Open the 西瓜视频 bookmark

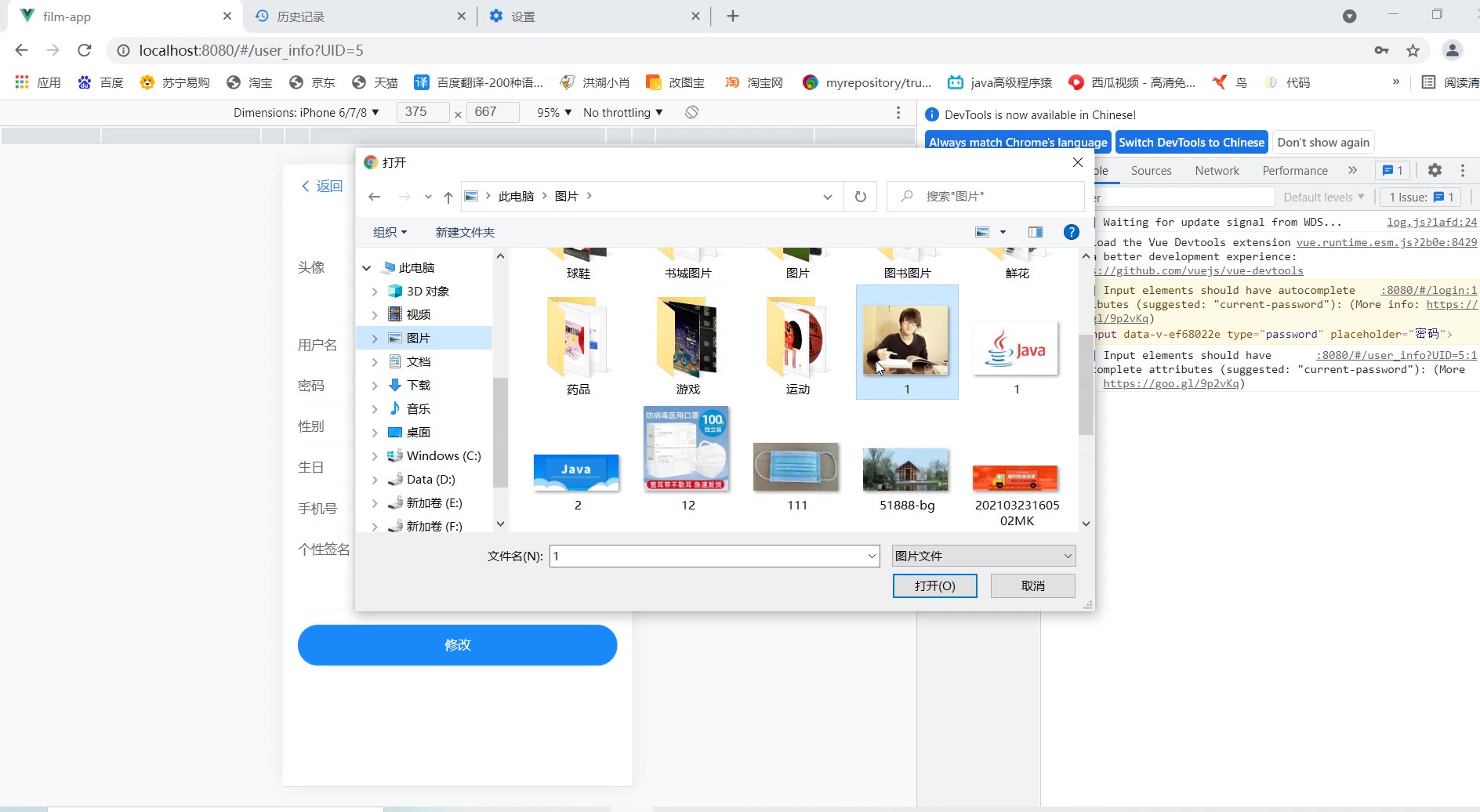[1132, 82]
